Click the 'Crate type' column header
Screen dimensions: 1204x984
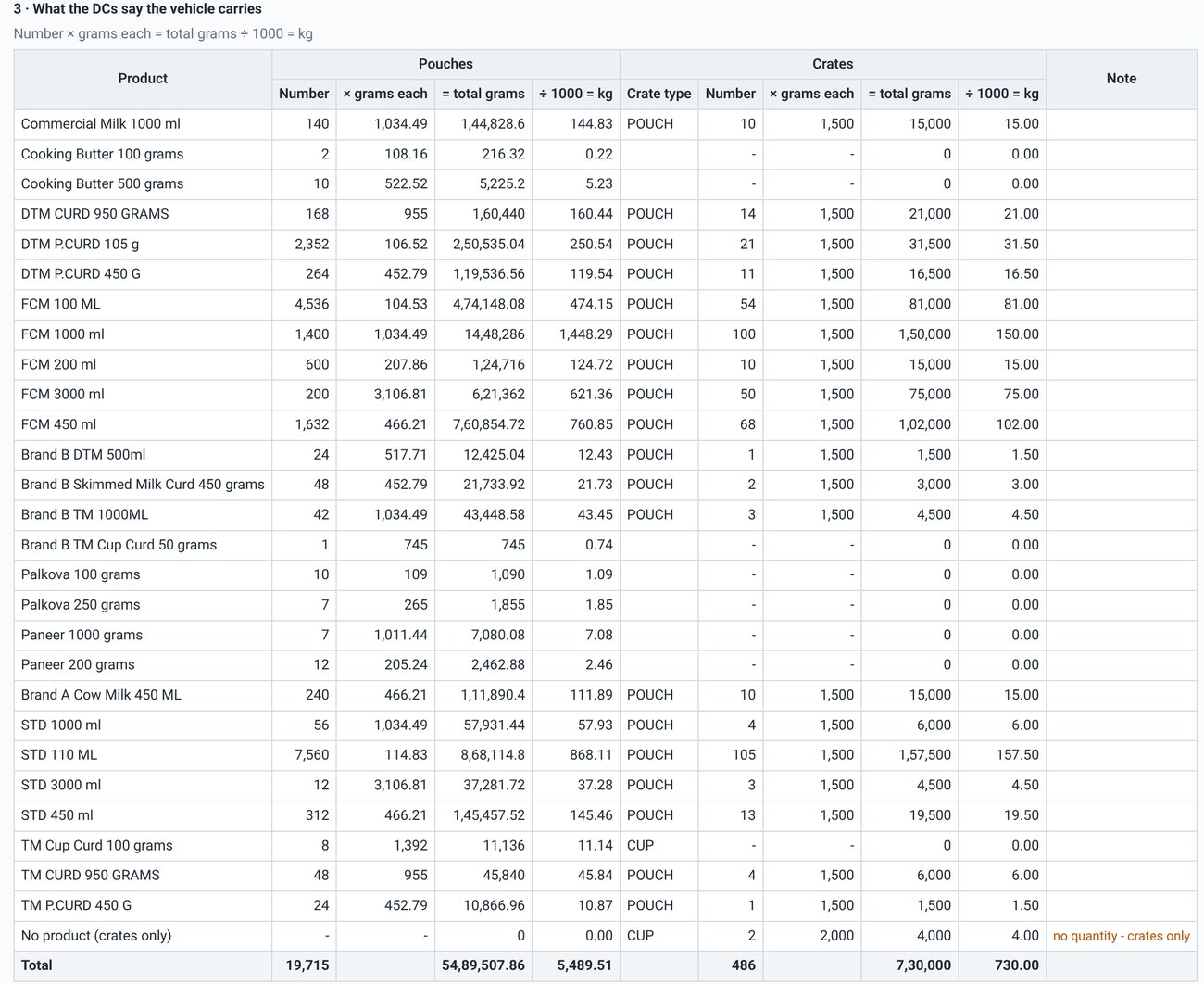click(658, 94)
